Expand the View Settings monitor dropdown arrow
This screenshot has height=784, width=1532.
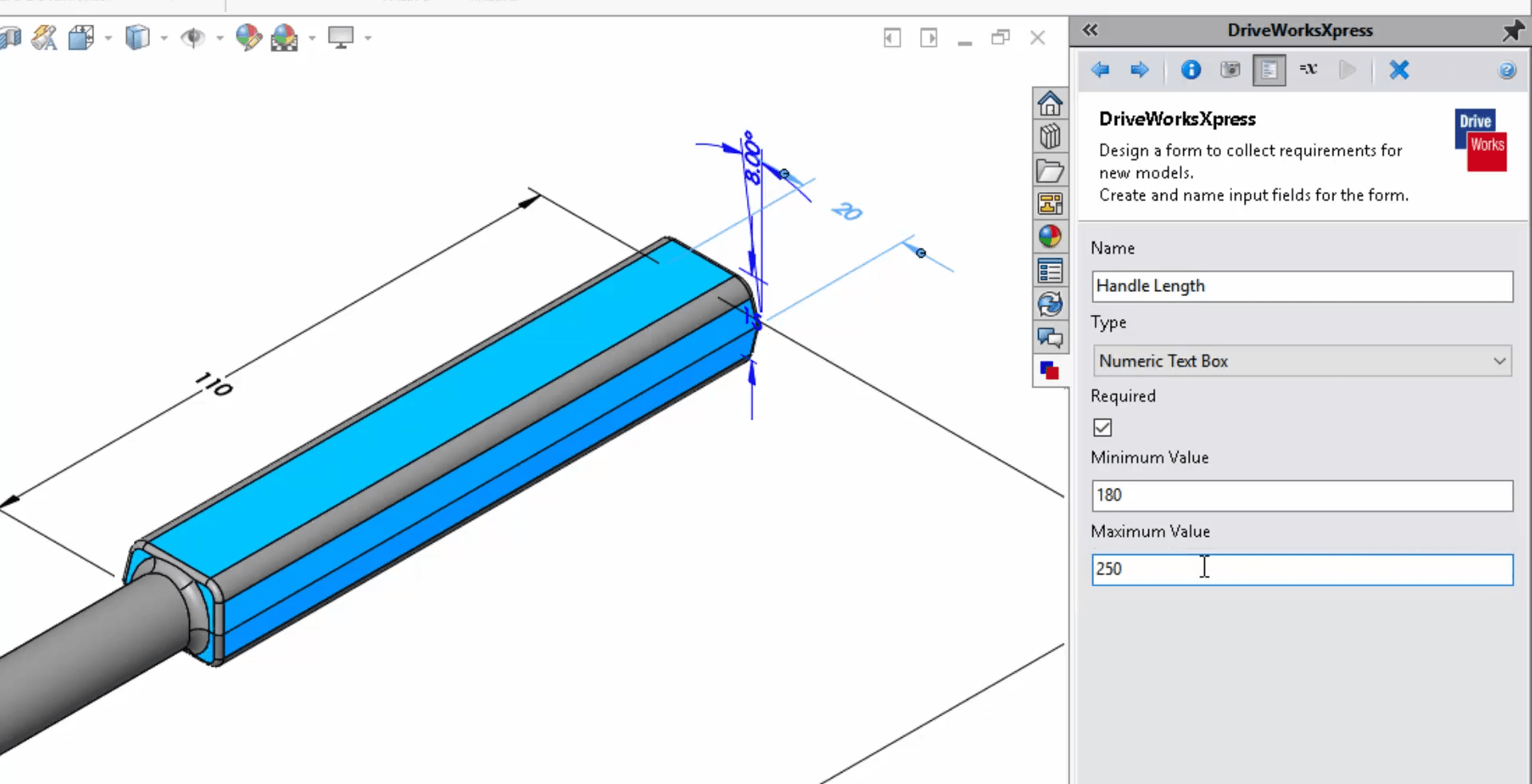(368, 37)
